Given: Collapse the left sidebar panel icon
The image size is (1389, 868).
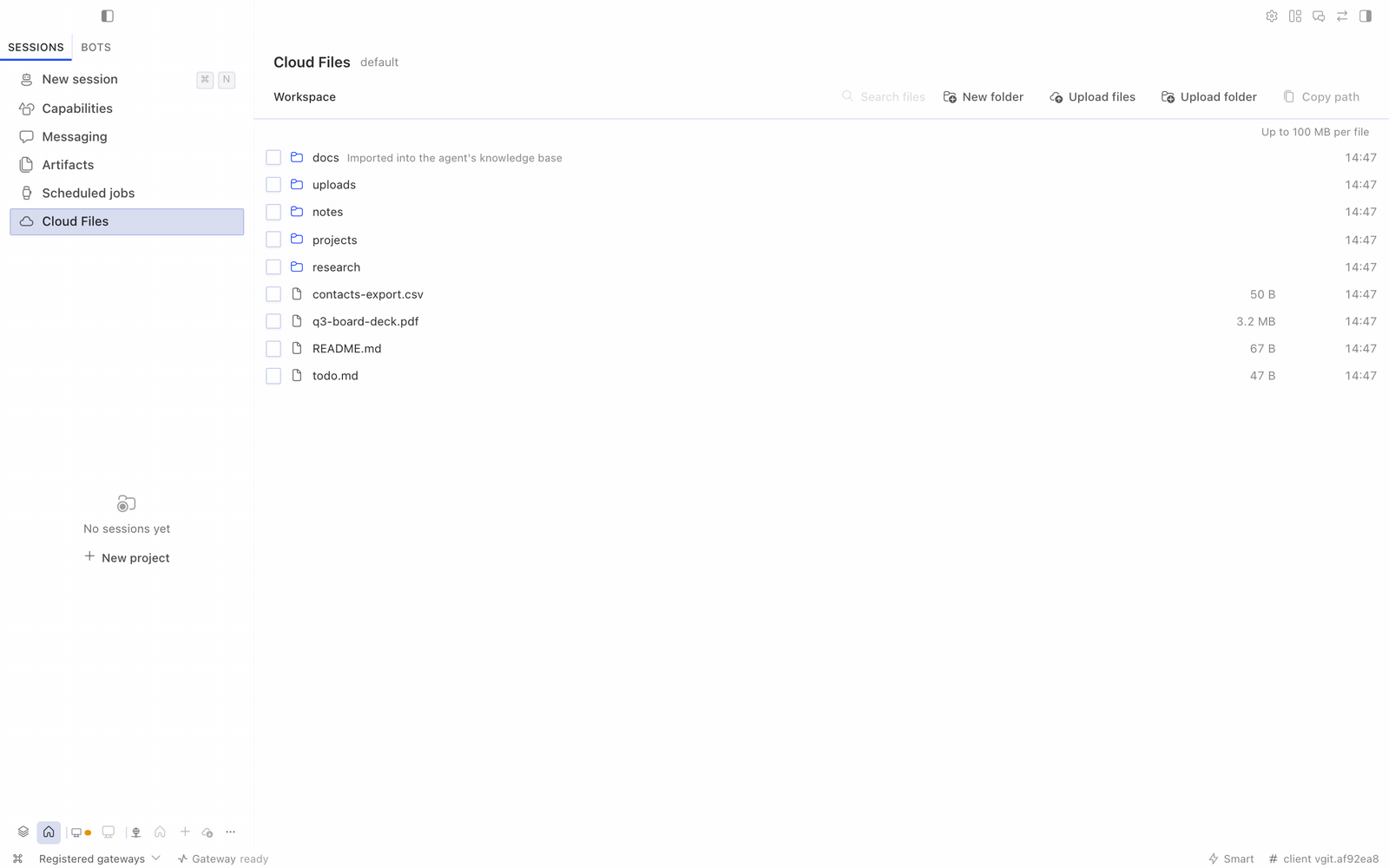Looking at the screenshot, I should pos(108,16).
